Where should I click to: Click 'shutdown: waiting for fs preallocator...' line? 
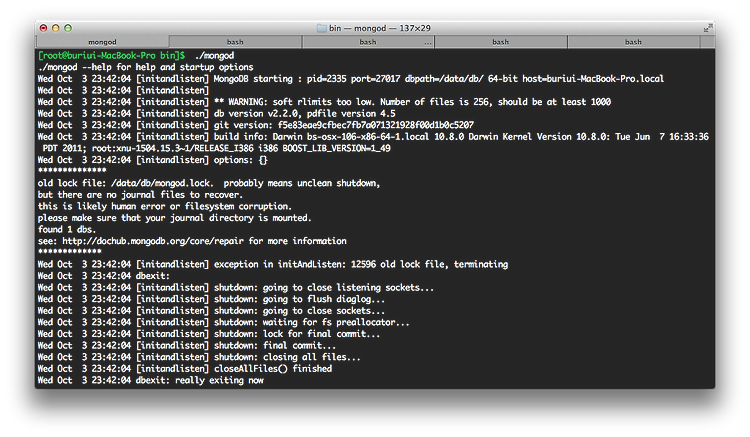coord(223,322)
